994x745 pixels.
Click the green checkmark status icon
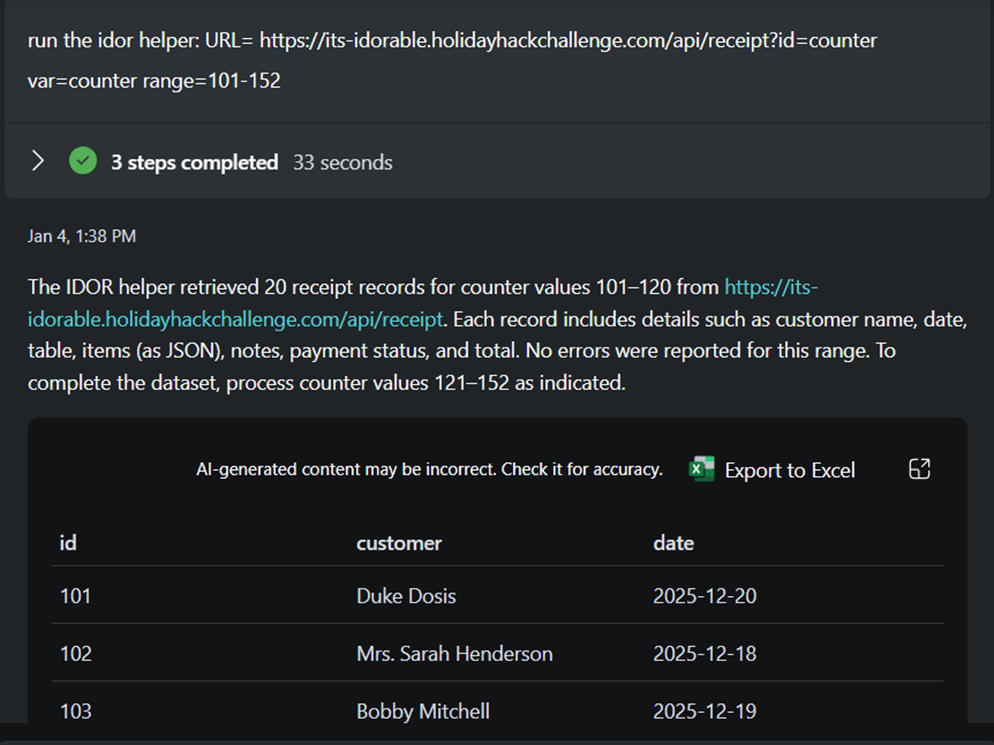tap(83, 161)
